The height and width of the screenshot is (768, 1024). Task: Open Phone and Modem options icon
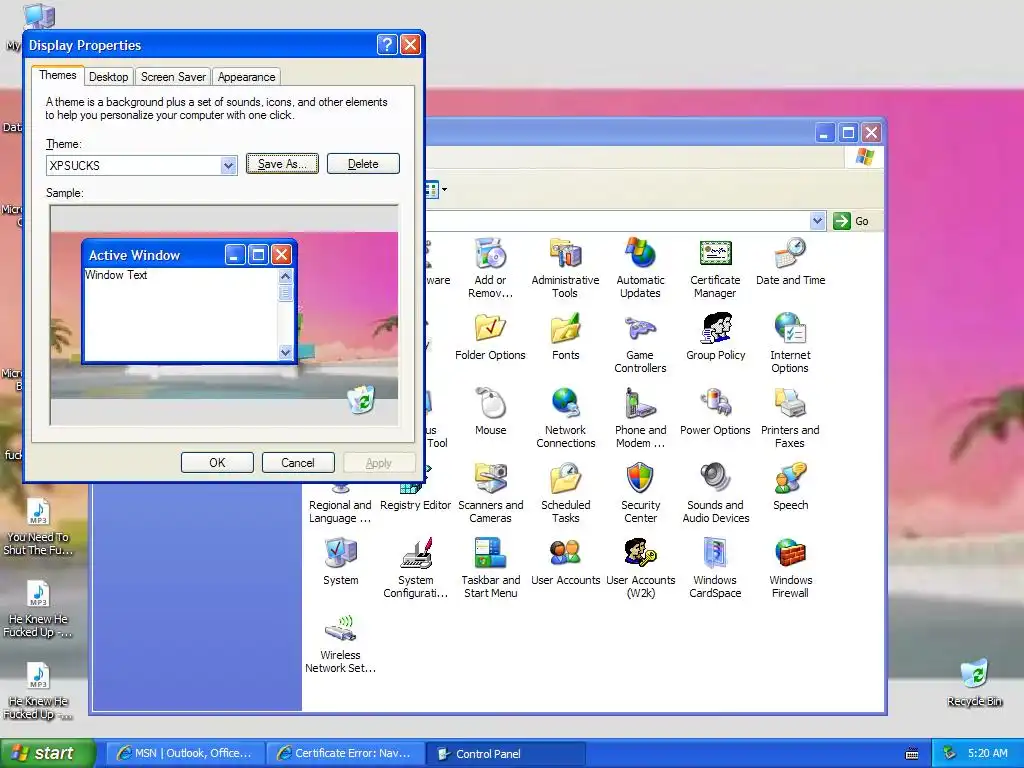[x=640, y=419]
